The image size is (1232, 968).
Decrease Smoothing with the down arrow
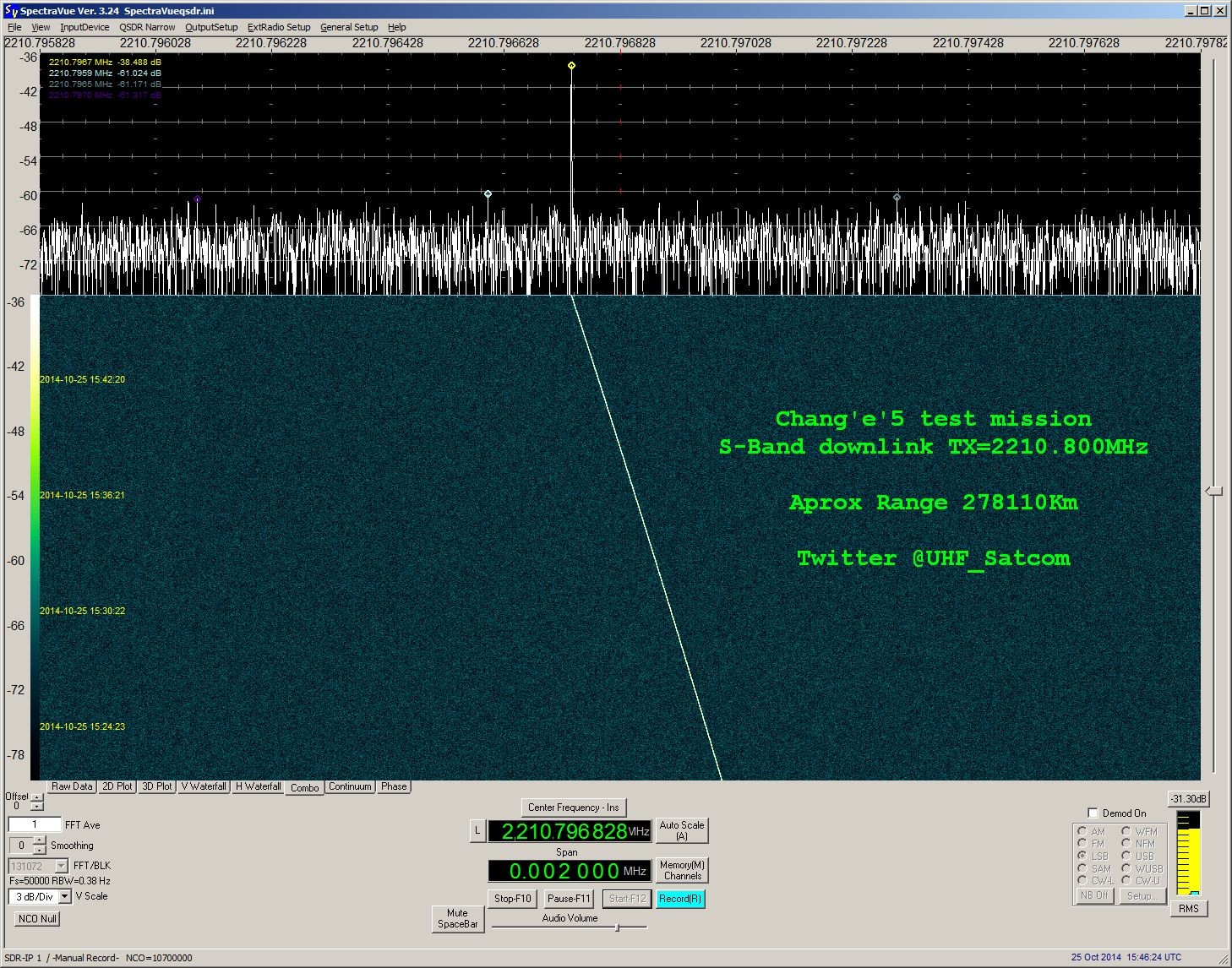(x=39, y=850)
